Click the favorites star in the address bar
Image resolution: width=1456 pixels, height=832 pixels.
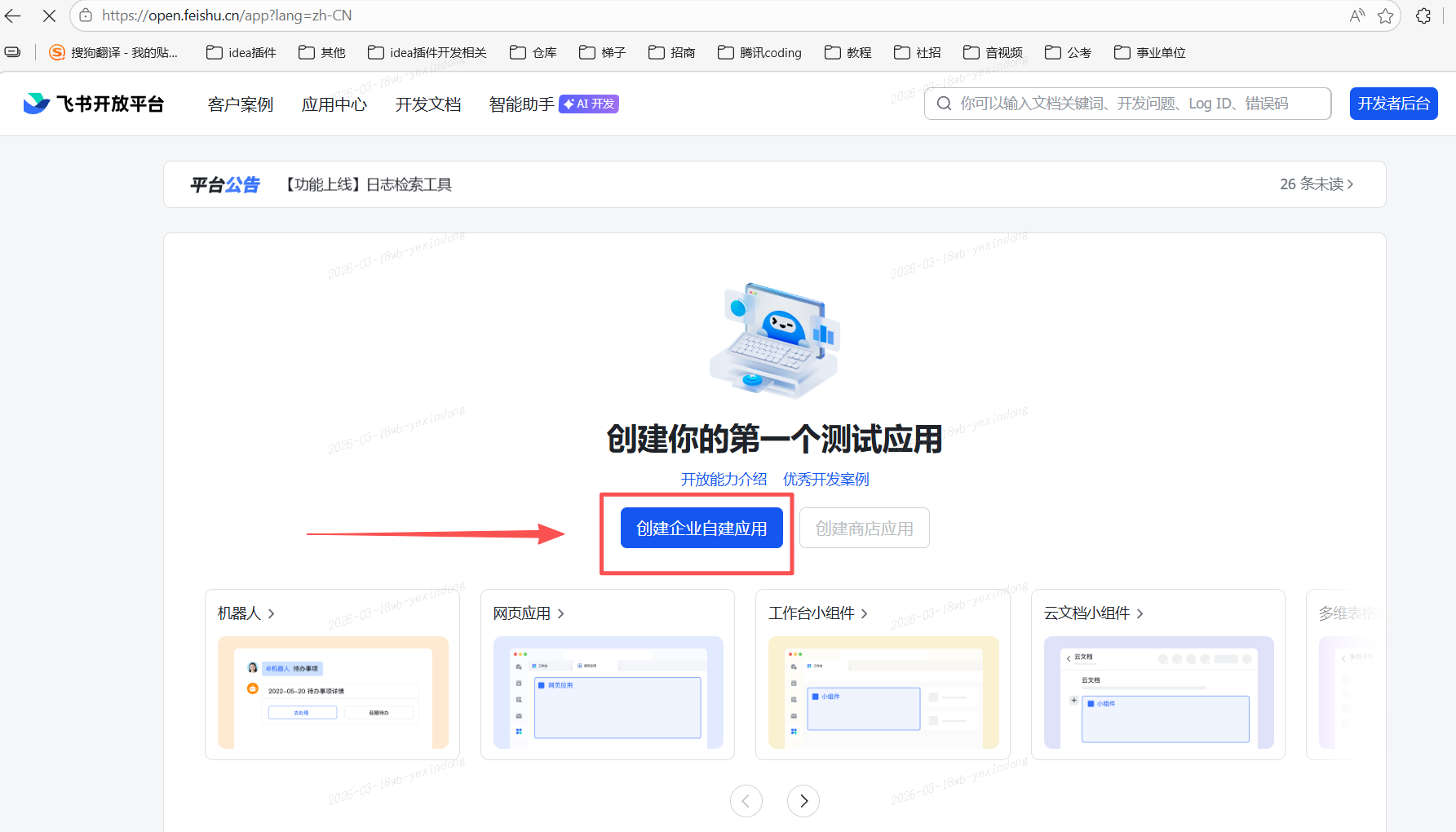point(1385,15)
